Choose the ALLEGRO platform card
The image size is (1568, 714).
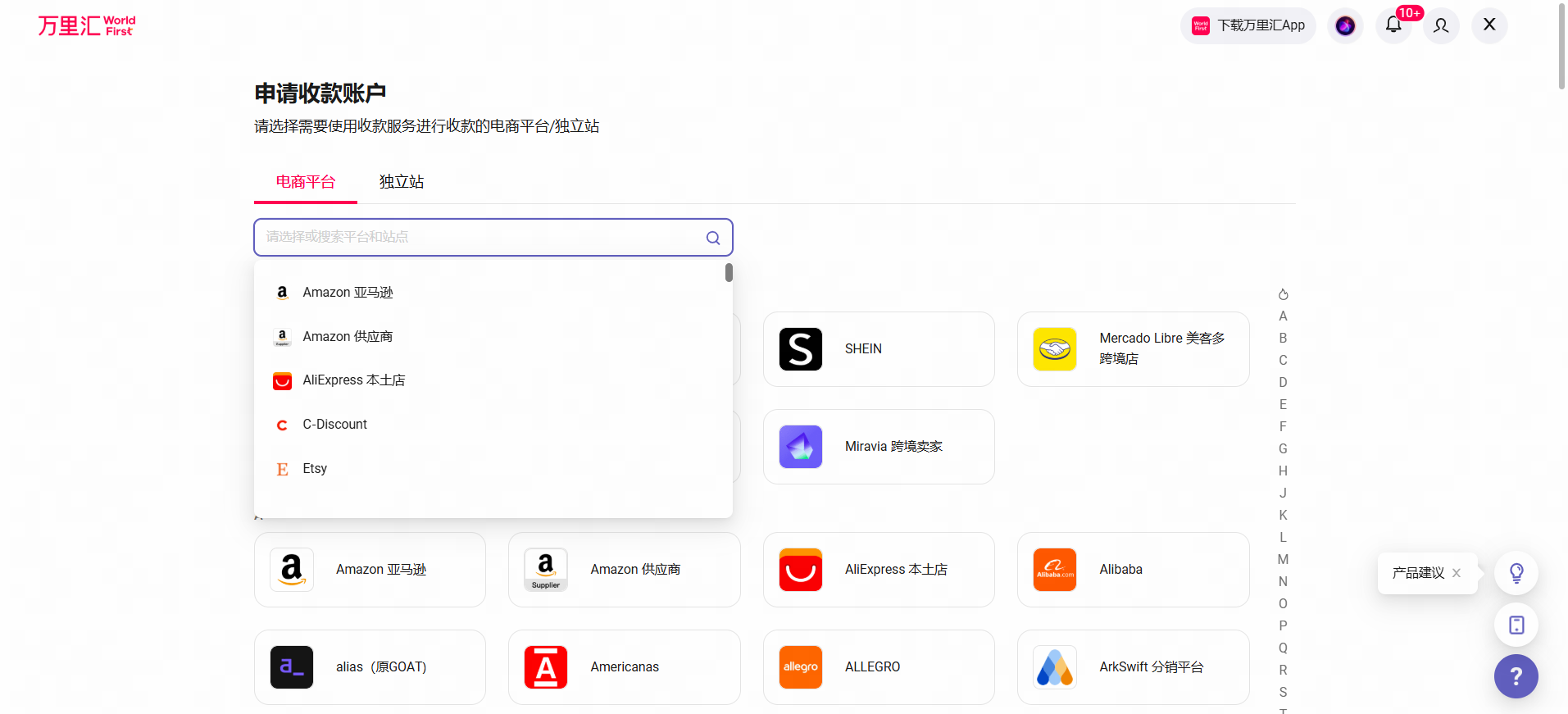879,667
